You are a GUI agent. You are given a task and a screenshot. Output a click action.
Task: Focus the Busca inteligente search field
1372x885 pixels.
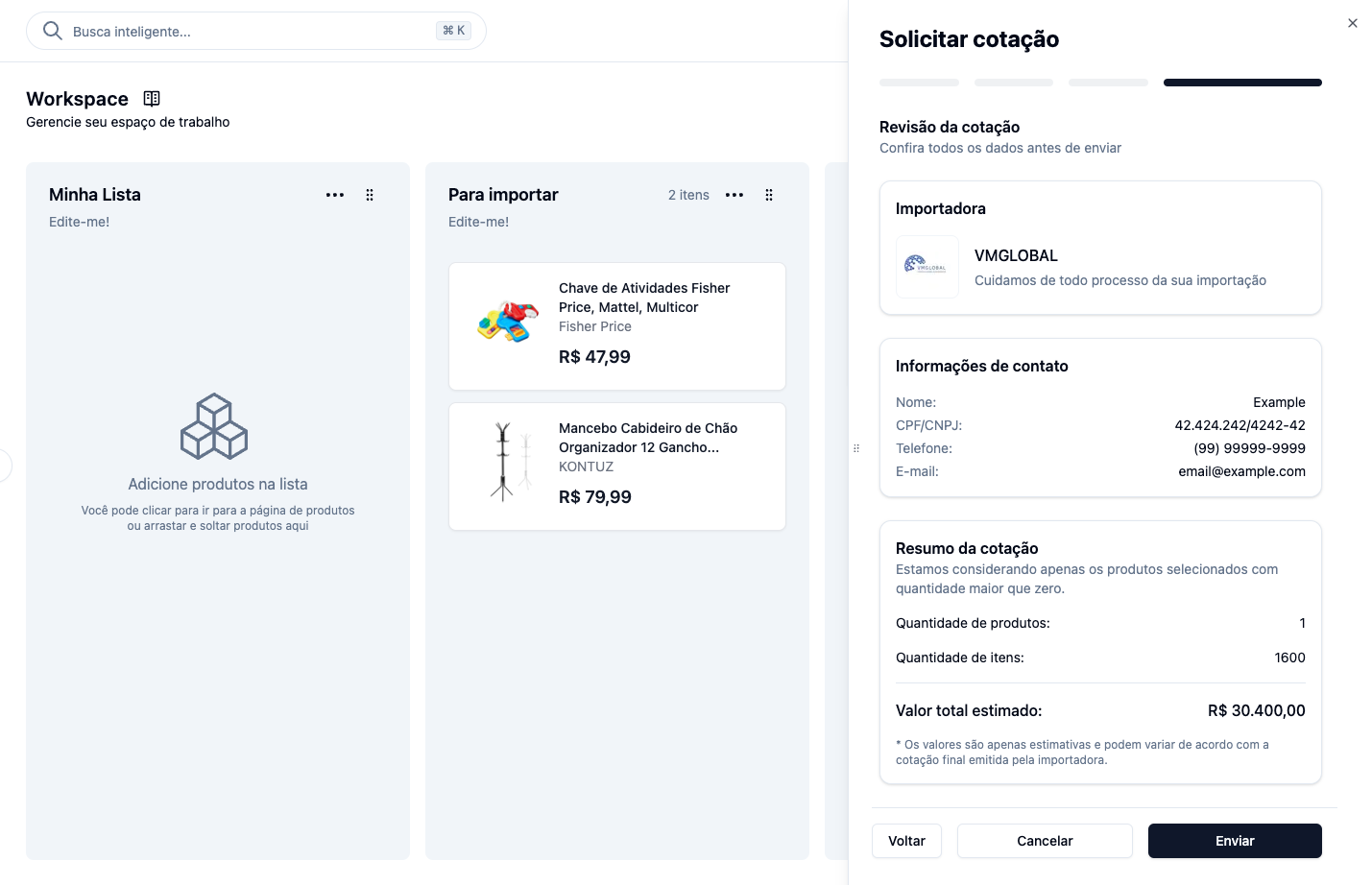click(x=256, y=31)
